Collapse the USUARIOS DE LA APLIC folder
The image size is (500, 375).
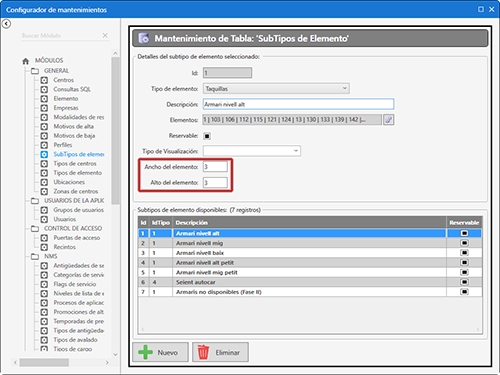tap(35, 201)
